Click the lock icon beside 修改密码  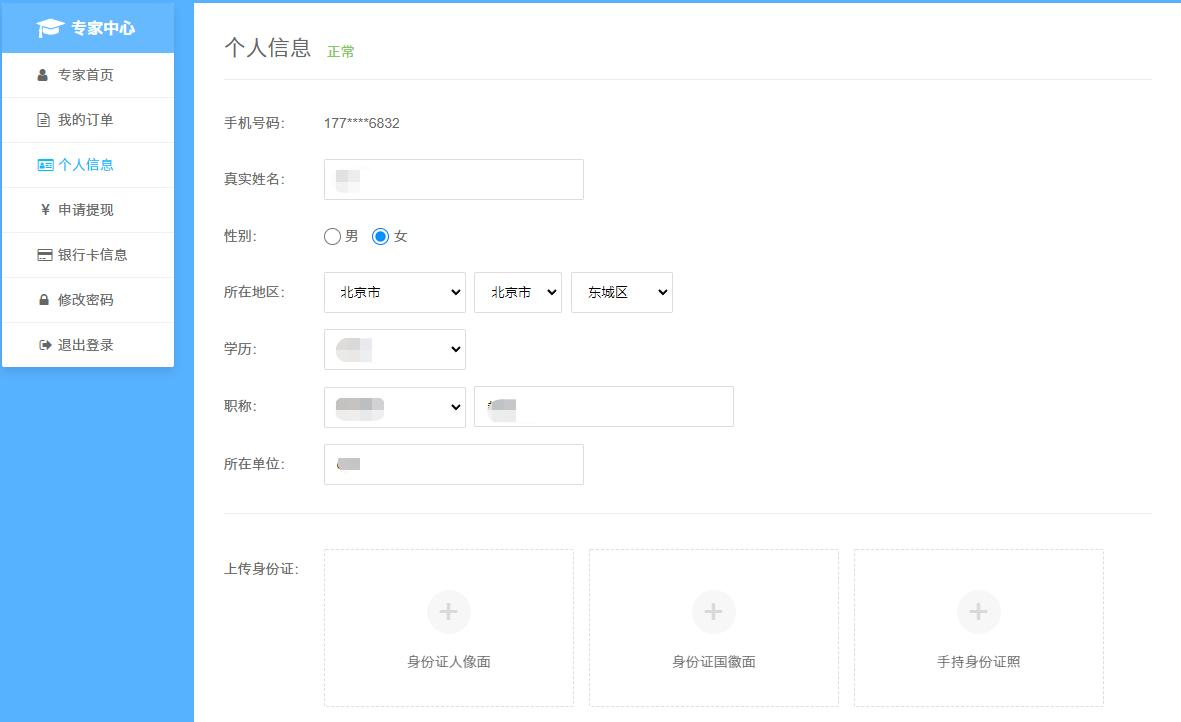44,300
